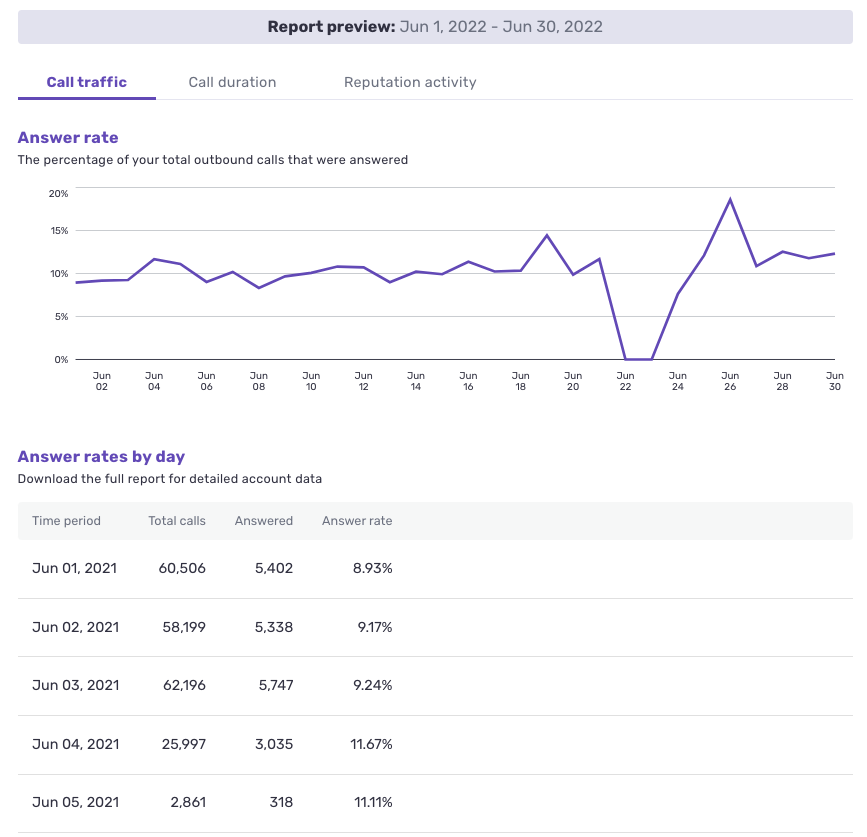
Task: Click the Answer rate column header
Action: 357,521
